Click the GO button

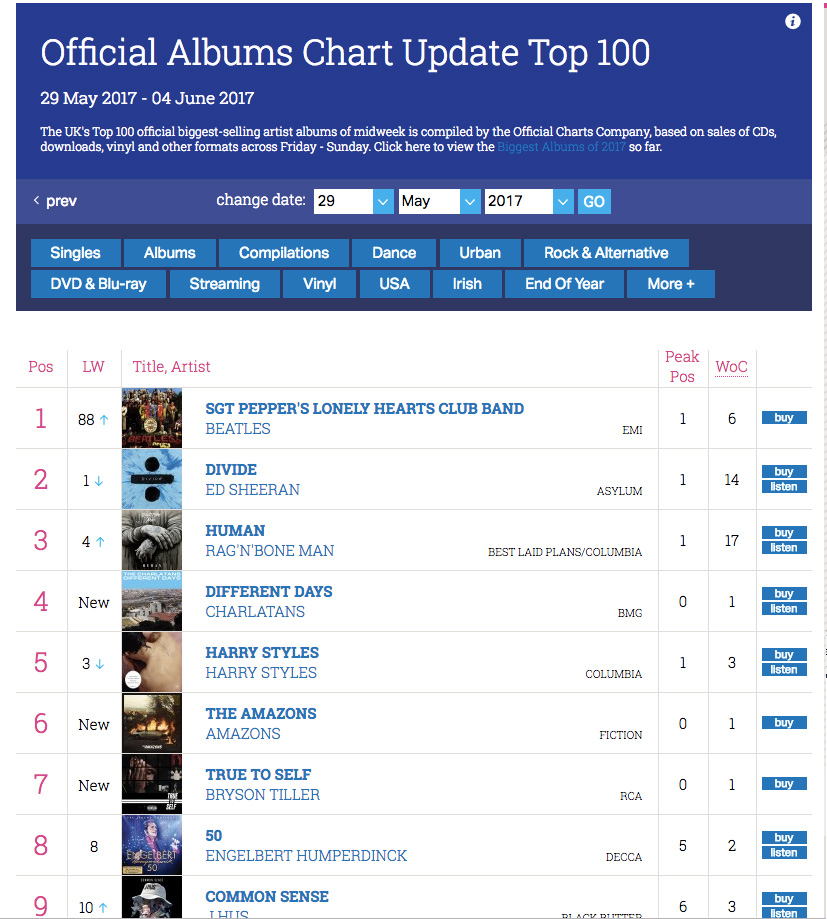[594, 202]
